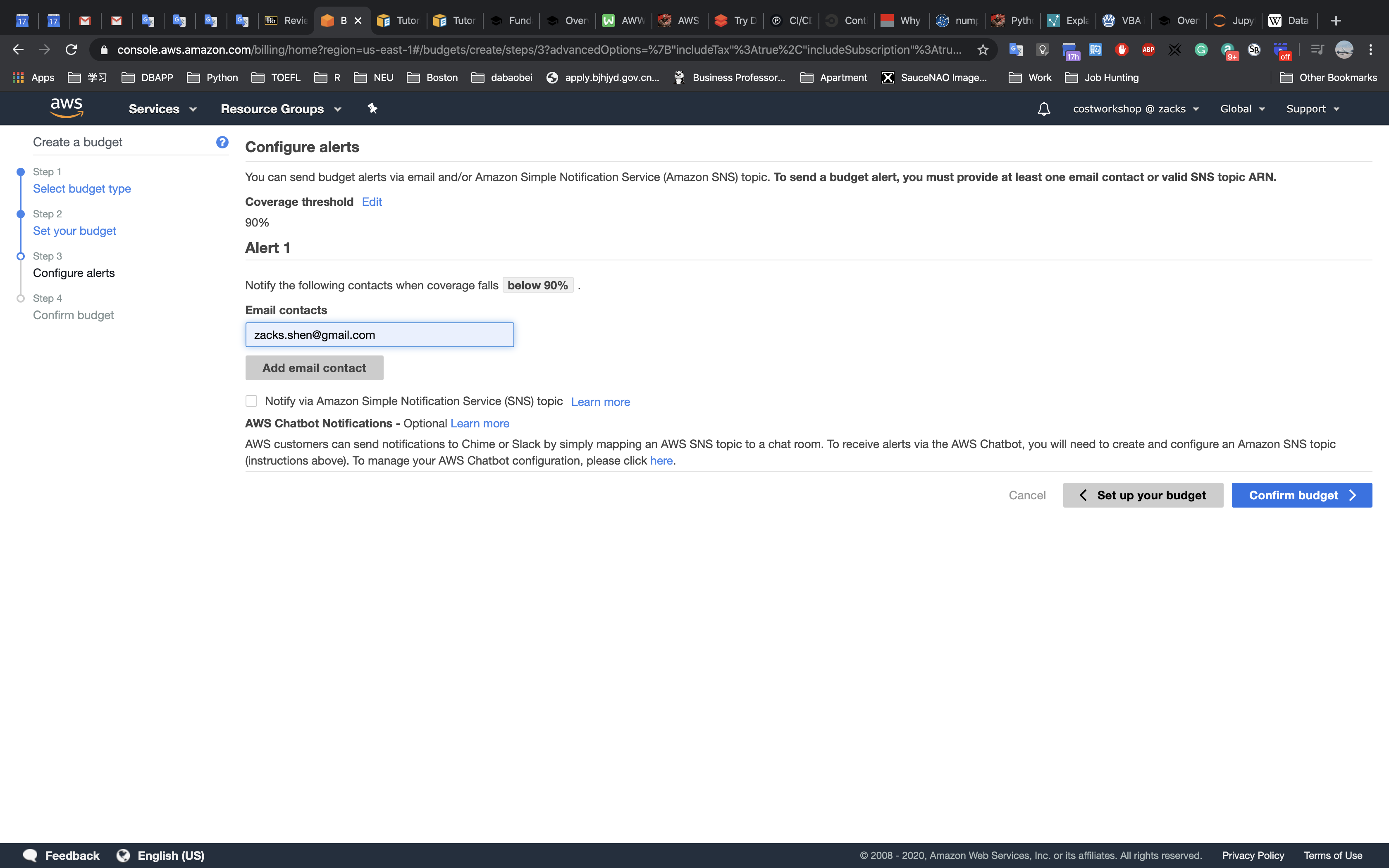
Task: Open the Global region dropdown
Action: click(x=1242, y=108)
